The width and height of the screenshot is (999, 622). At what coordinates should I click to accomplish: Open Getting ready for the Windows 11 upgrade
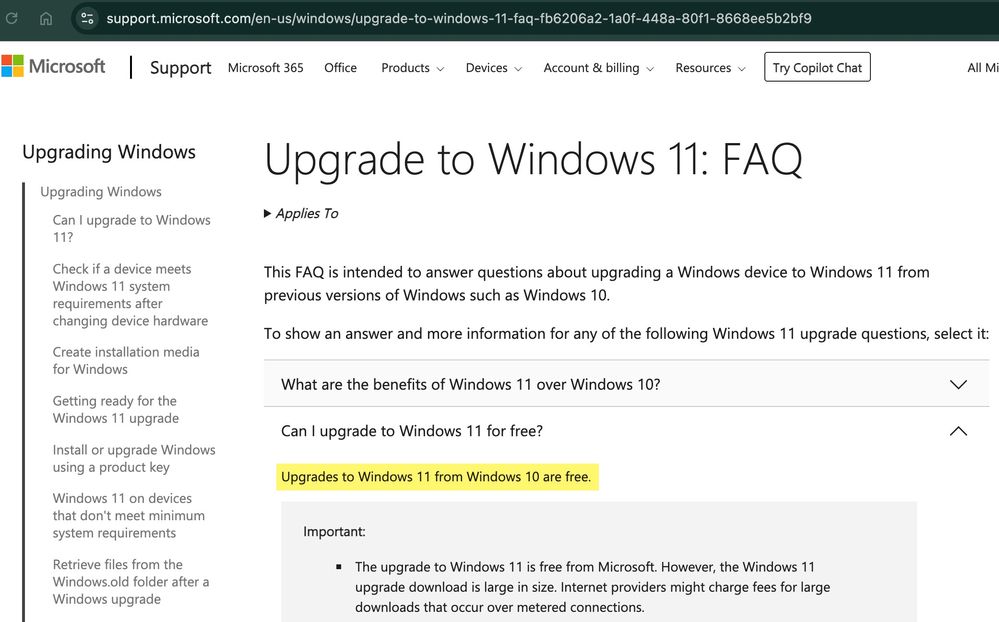click(x=115, y=409)
